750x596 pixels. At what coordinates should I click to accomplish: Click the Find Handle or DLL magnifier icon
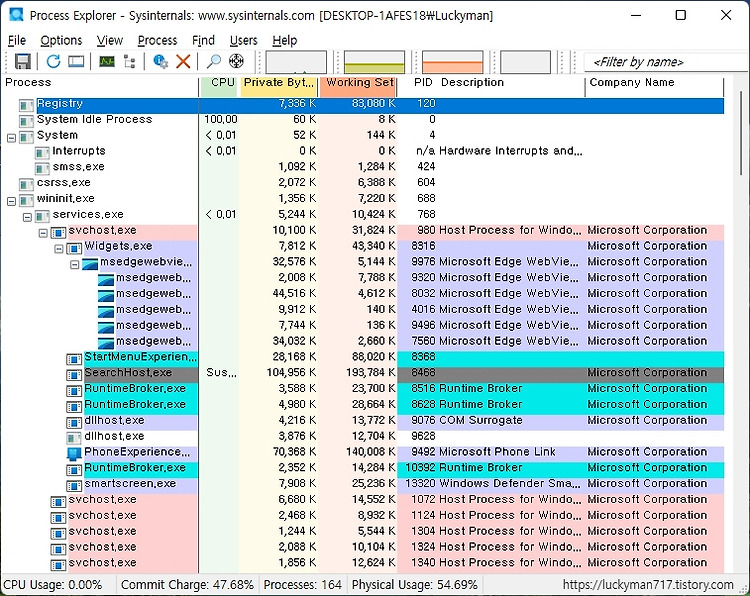[x=213, y=61]
